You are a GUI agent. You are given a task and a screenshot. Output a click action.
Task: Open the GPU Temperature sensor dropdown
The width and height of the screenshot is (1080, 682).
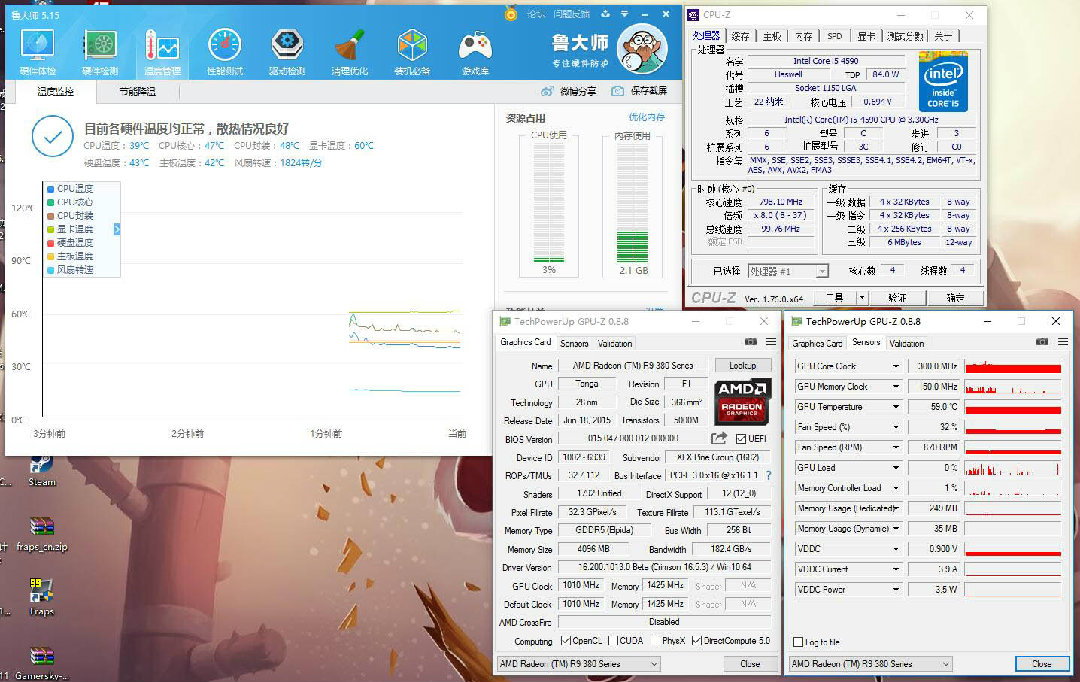click(x=896, y=407)
